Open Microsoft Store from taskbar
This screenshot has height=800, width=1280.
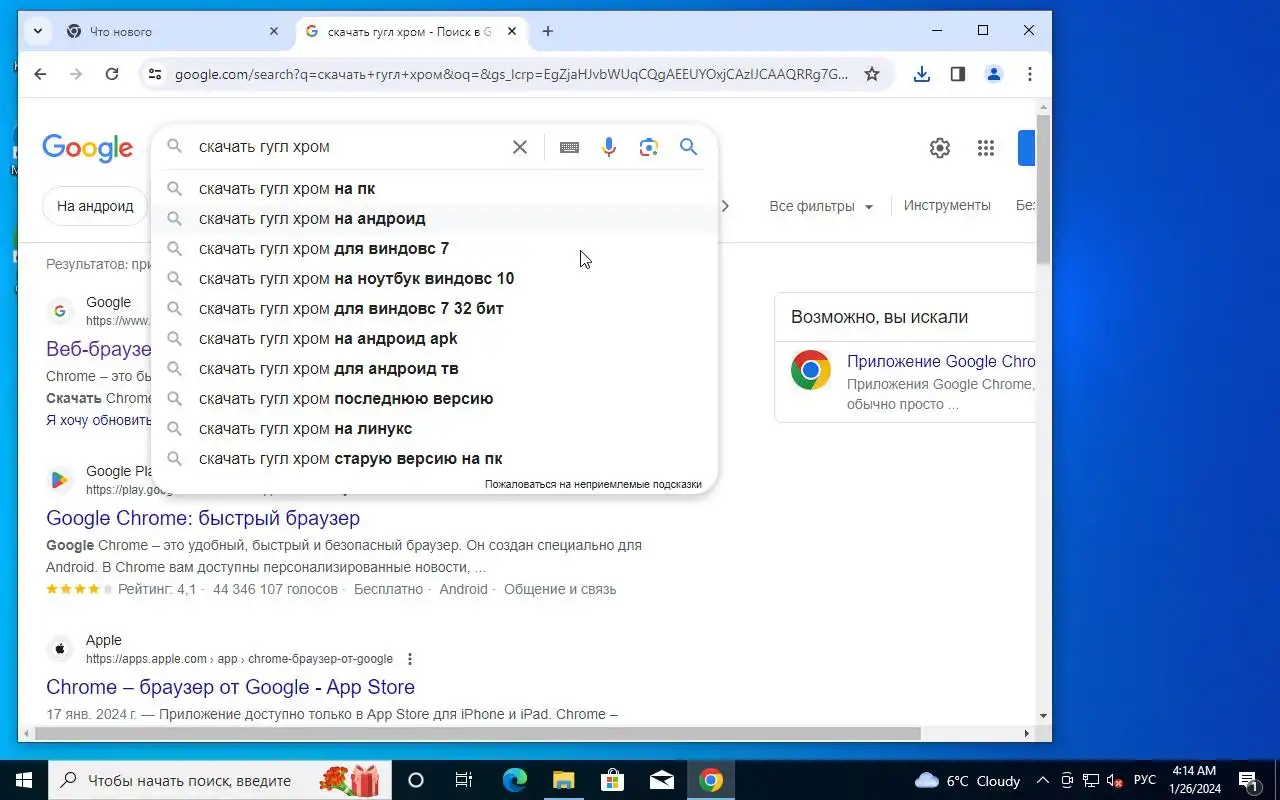[x=612, y=780]
